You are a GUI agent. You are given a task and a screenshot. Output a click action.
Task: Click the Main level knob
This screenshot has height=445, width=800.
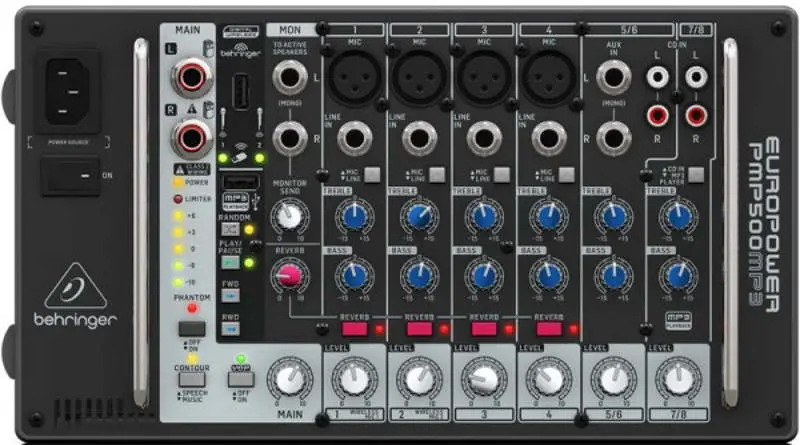[x=290, y=381]
